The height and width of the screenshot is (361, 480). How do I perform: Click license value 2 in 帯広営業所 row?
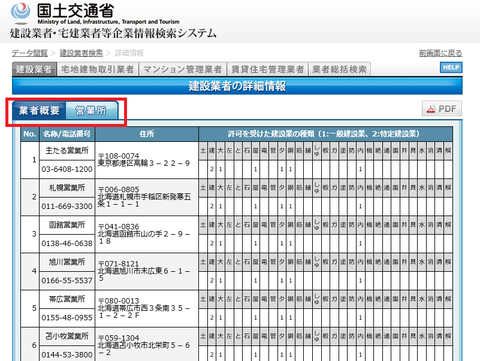tap(212, 318)
